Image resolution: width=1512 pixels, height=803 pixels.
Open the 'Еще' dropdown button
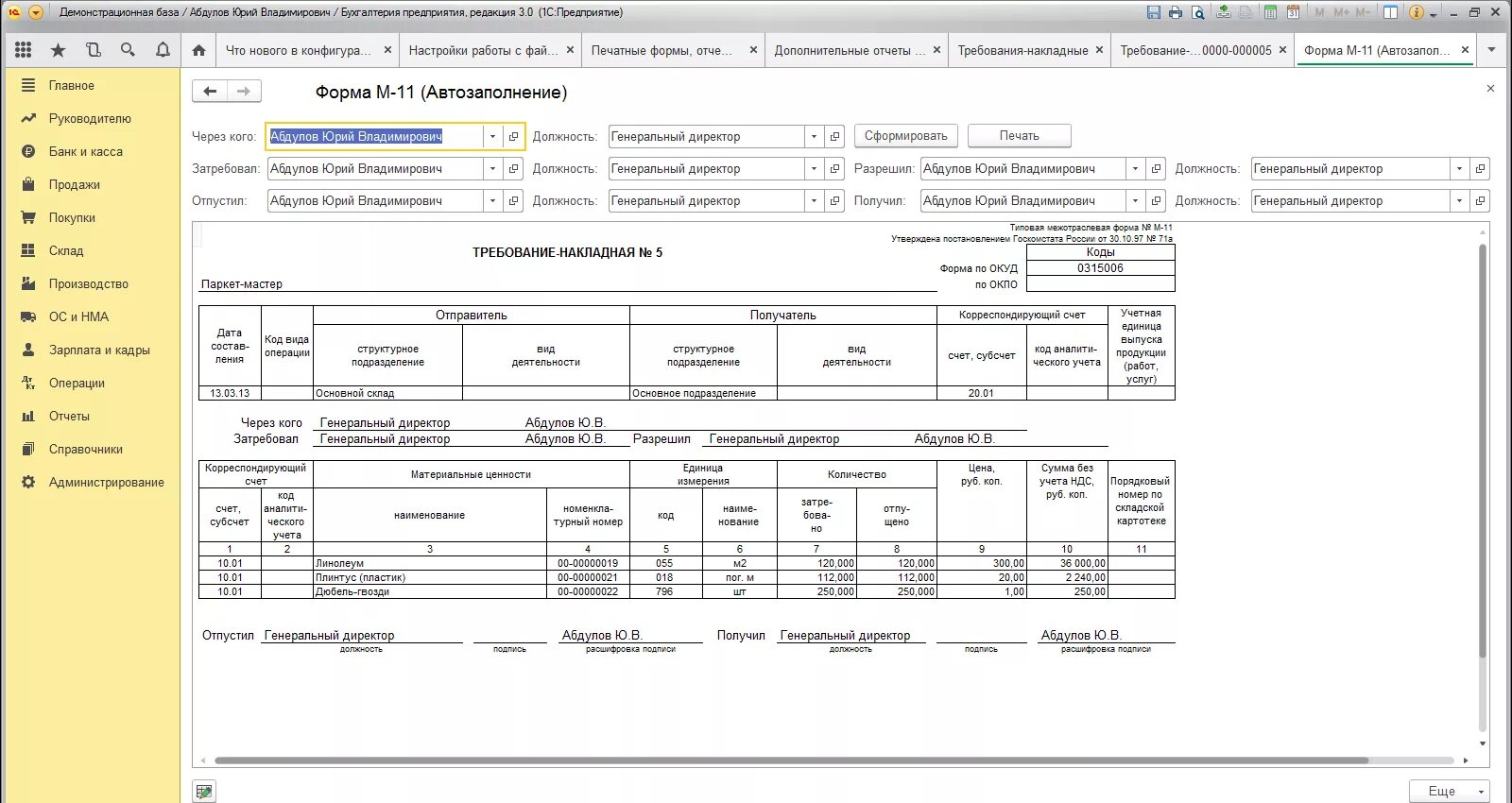point(1450,791)
